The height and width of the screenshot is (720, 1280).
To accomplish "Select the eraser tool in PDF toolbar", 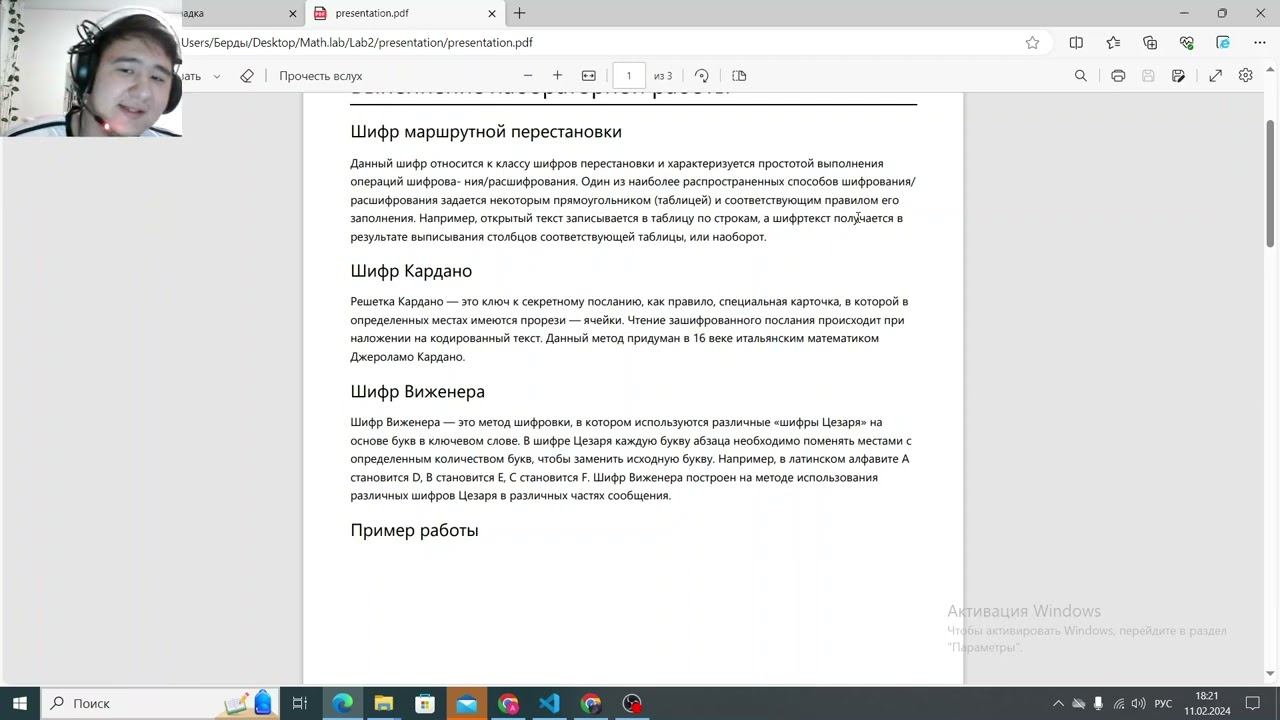I will click(247, 76).
